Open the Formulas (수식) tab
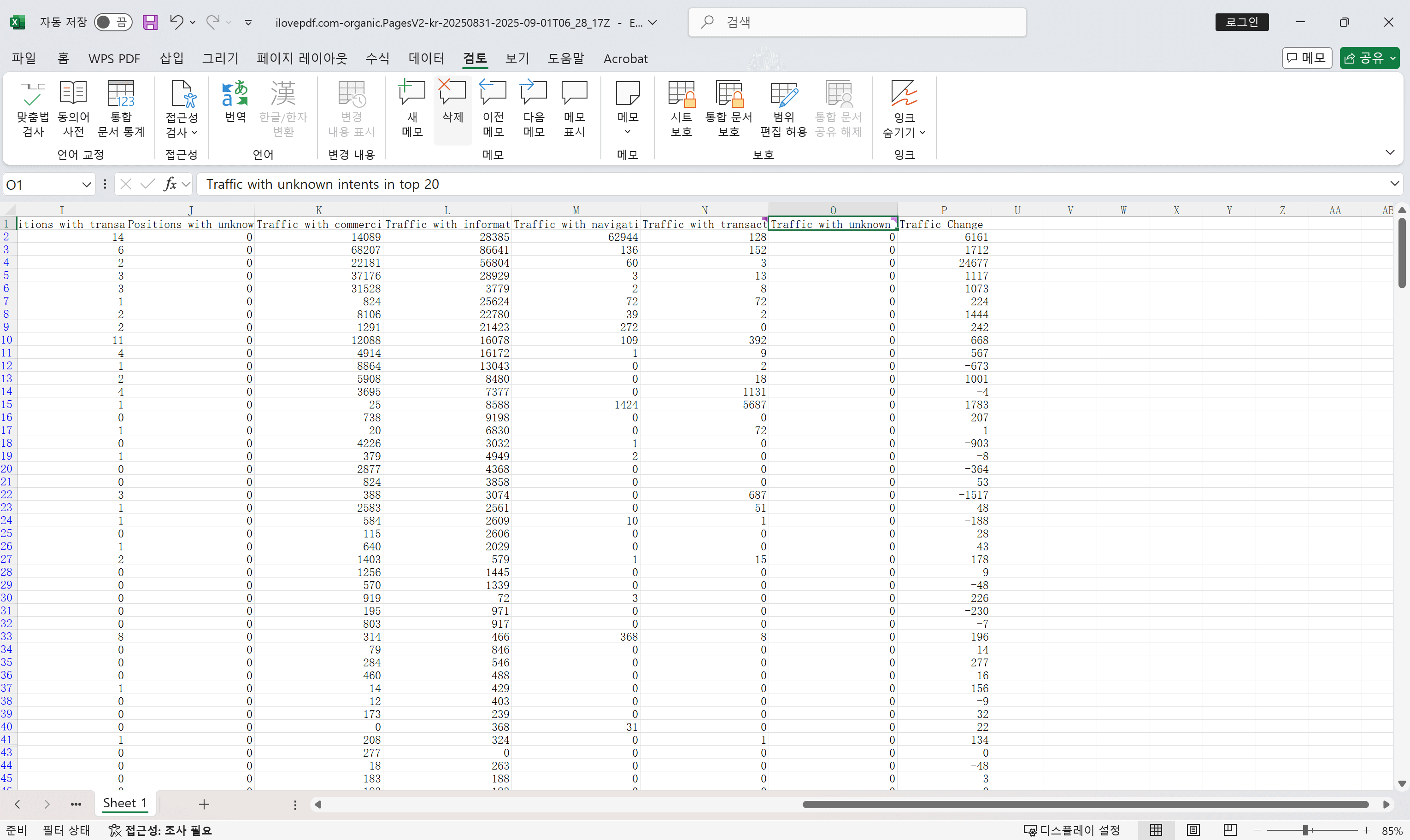Image resolution: width=1410 pixels, height=840 pixels. pyautogui.click(x=377, y=58)
